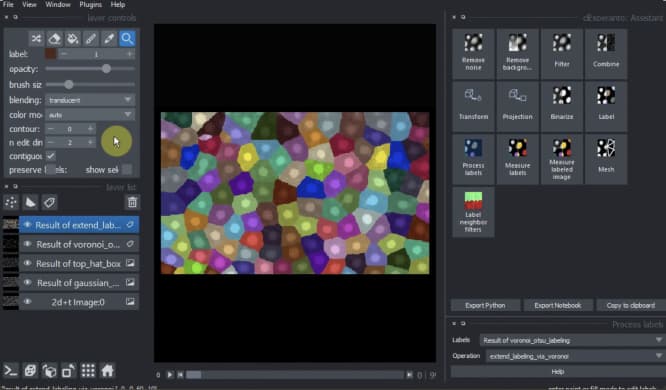Select the fill bucket tool

pyautogui.click(x=73, y=39)
